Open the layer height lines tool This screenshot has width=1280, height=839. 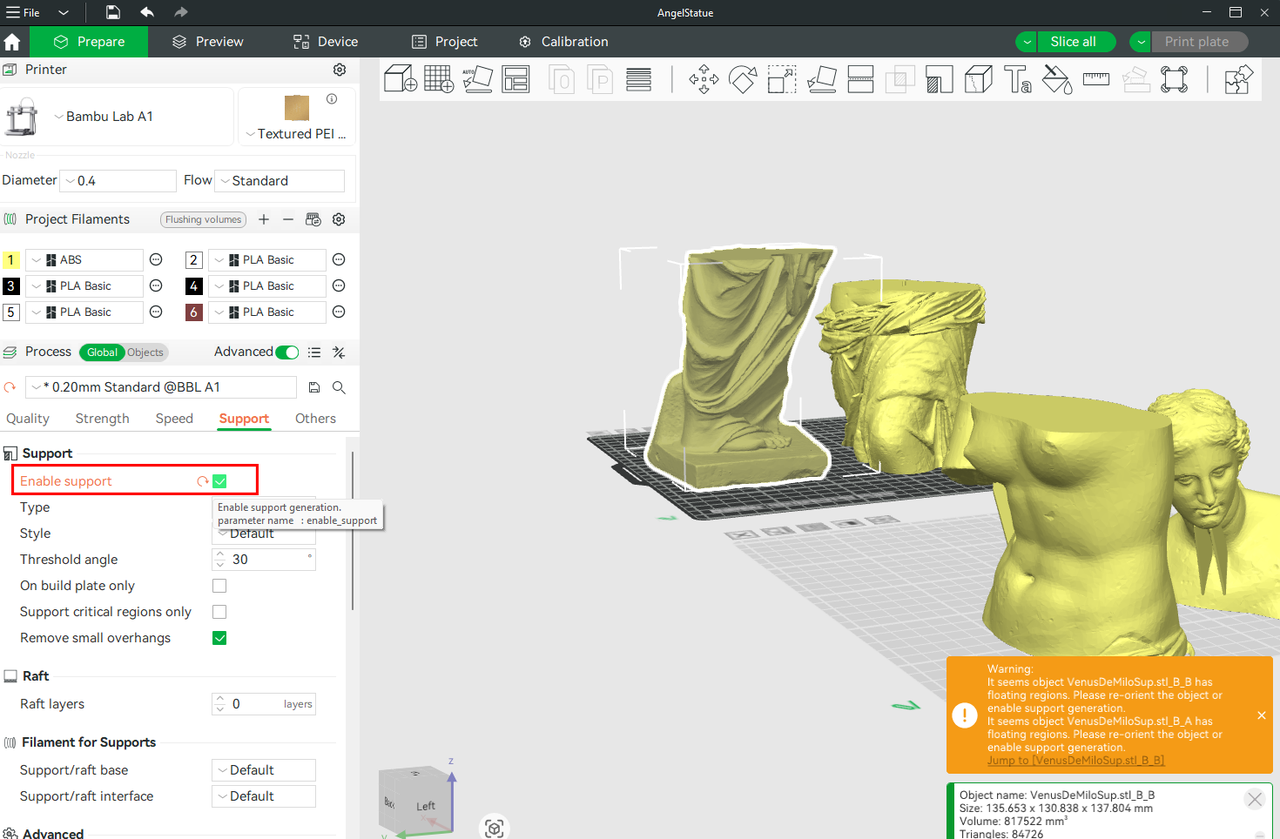[x=638, y=79]
